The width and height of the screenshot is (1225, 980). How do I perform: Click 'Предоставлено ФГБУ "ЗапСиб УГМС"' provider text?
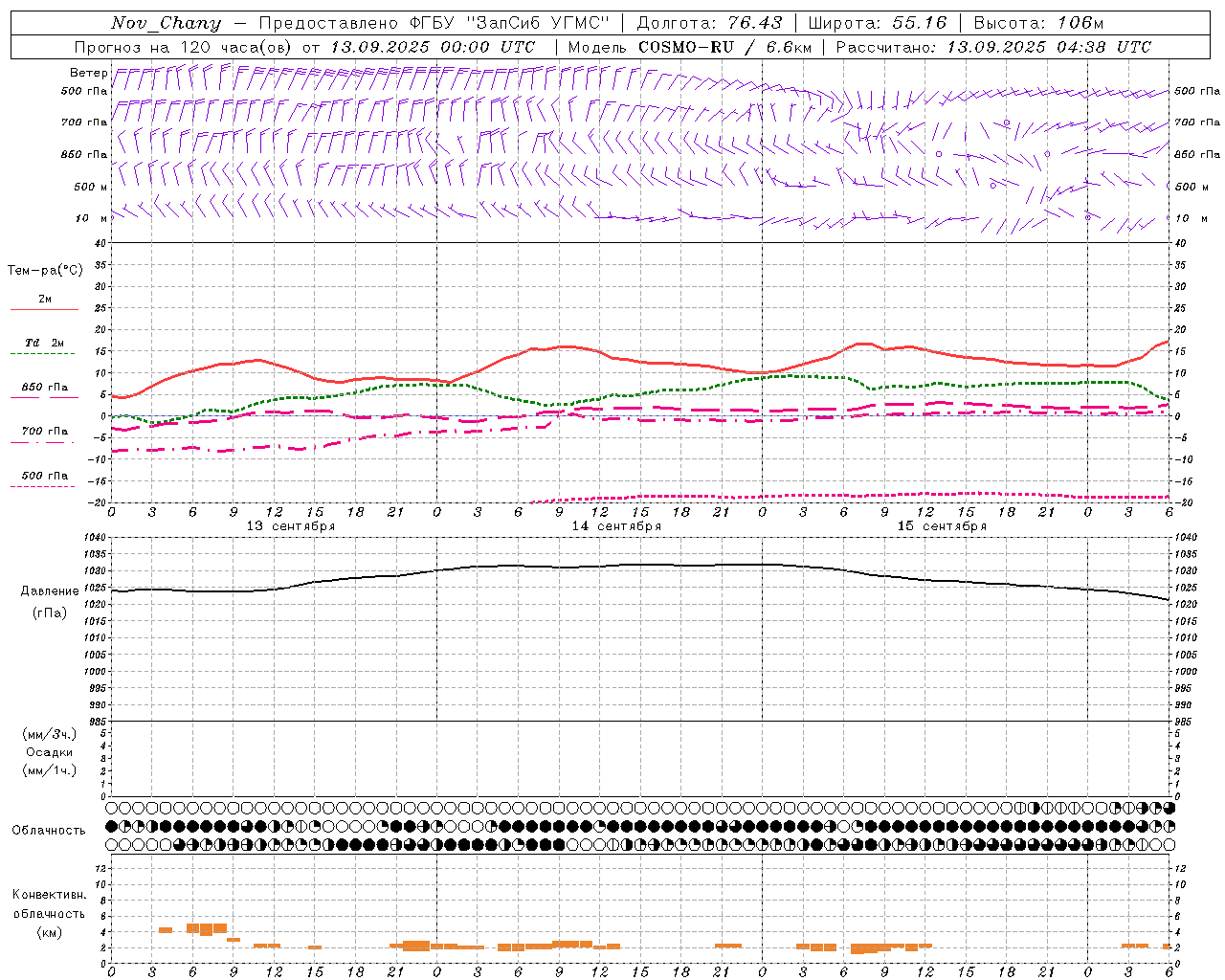click(434, 23)
